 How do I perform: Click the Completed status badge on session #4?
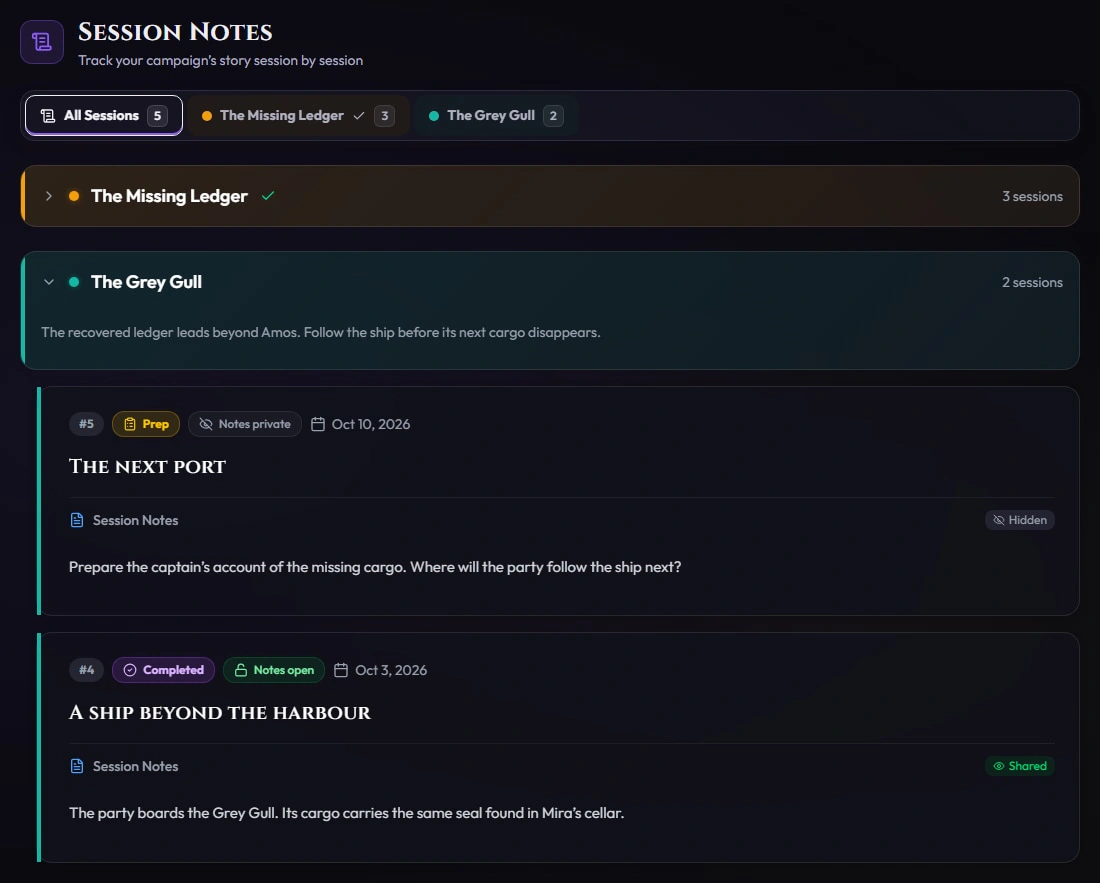coord(163,670)
